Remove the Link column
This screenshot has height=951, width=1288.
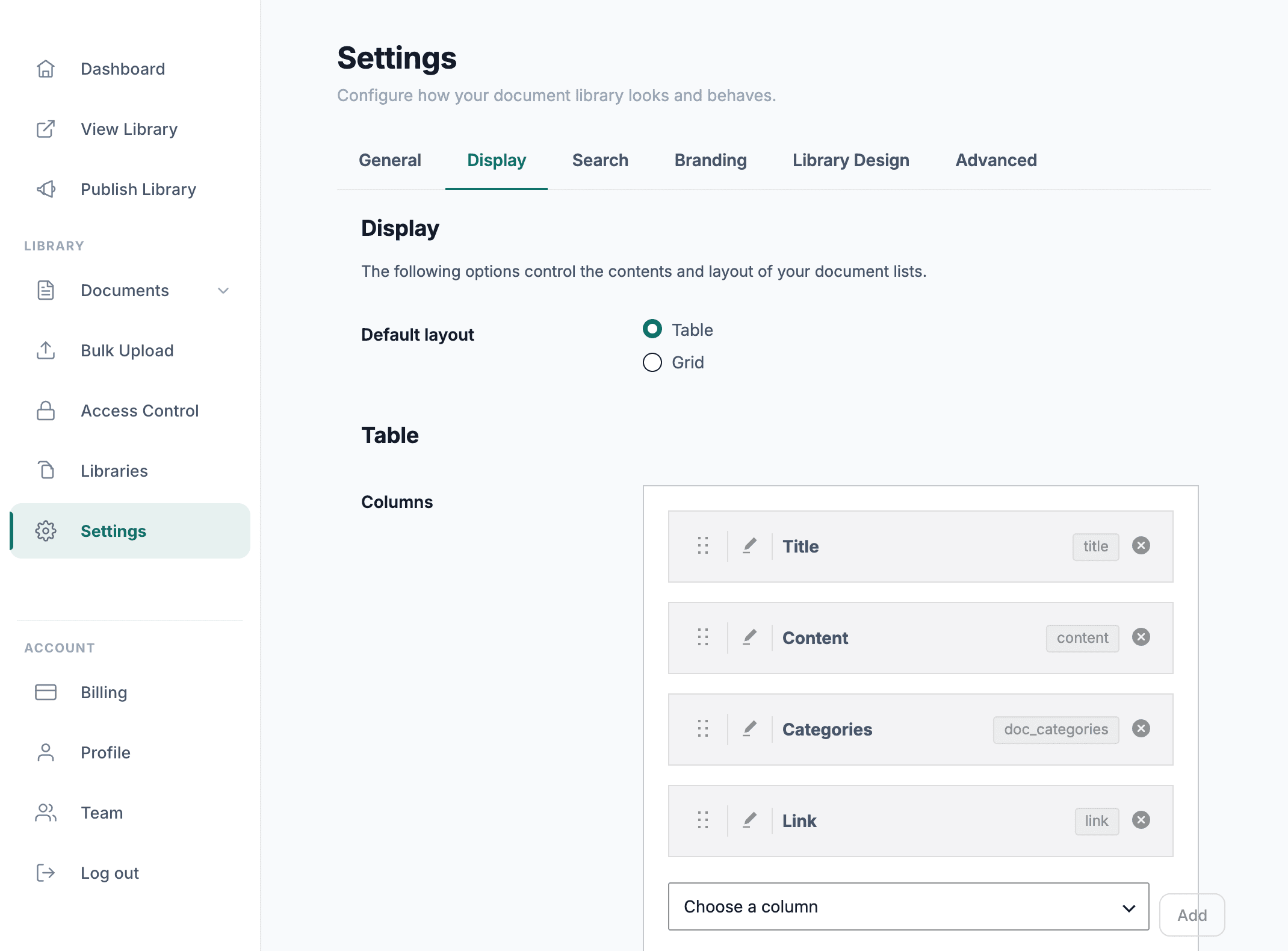coord(1141,820)
